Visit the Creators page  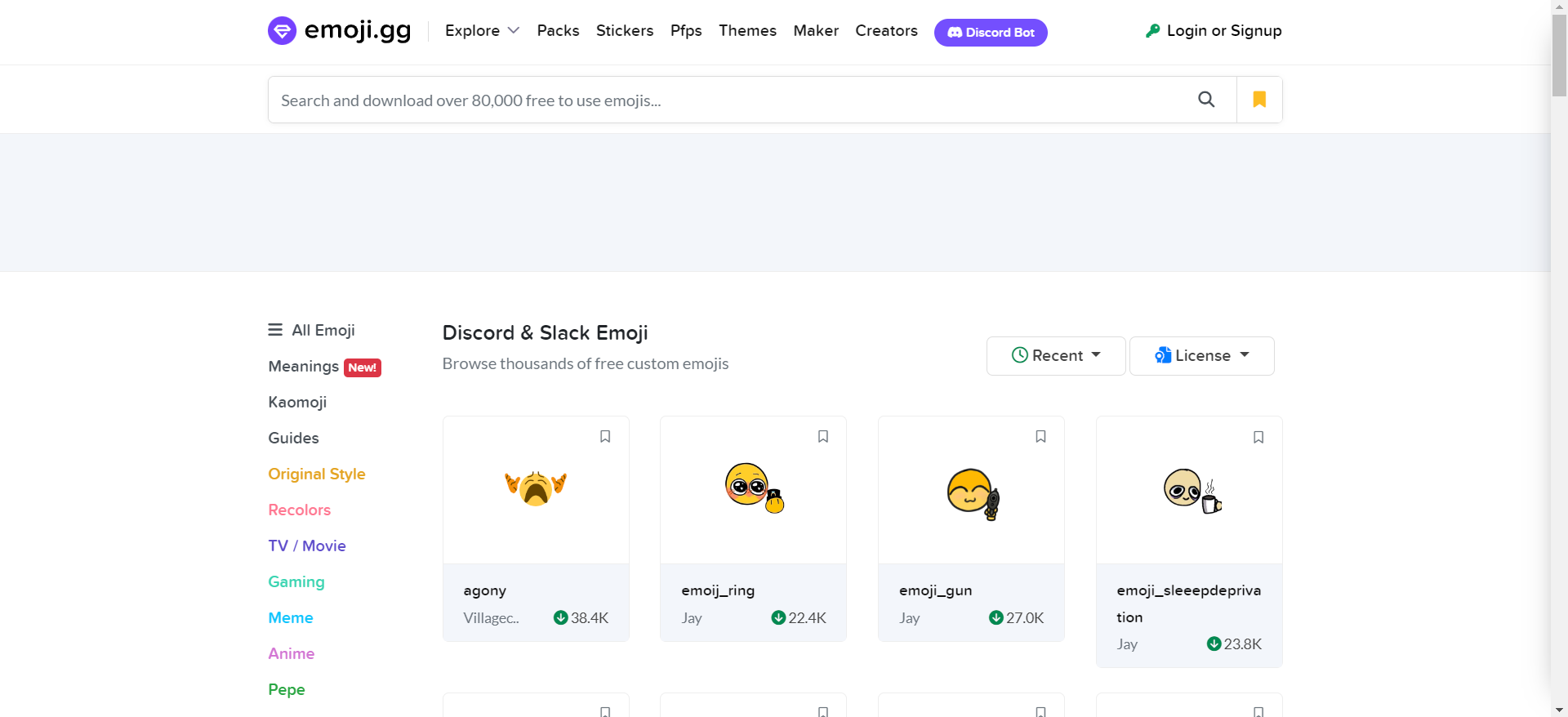(886, 31)
